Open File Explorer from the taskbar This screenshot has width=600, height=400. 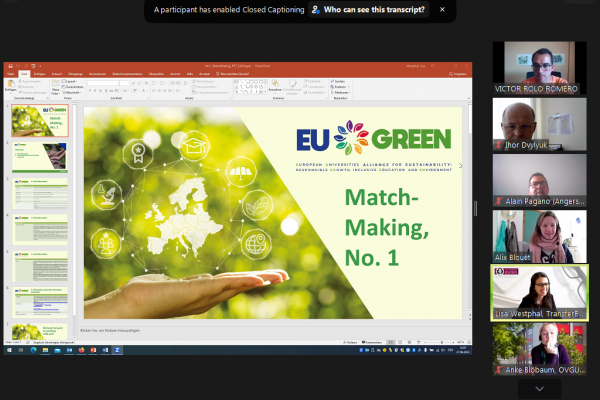45,350
